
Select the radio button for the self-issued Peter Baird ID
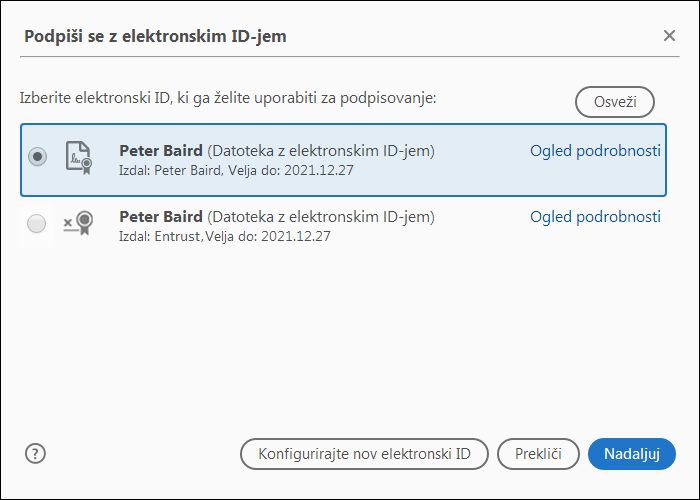coord(38,158)
